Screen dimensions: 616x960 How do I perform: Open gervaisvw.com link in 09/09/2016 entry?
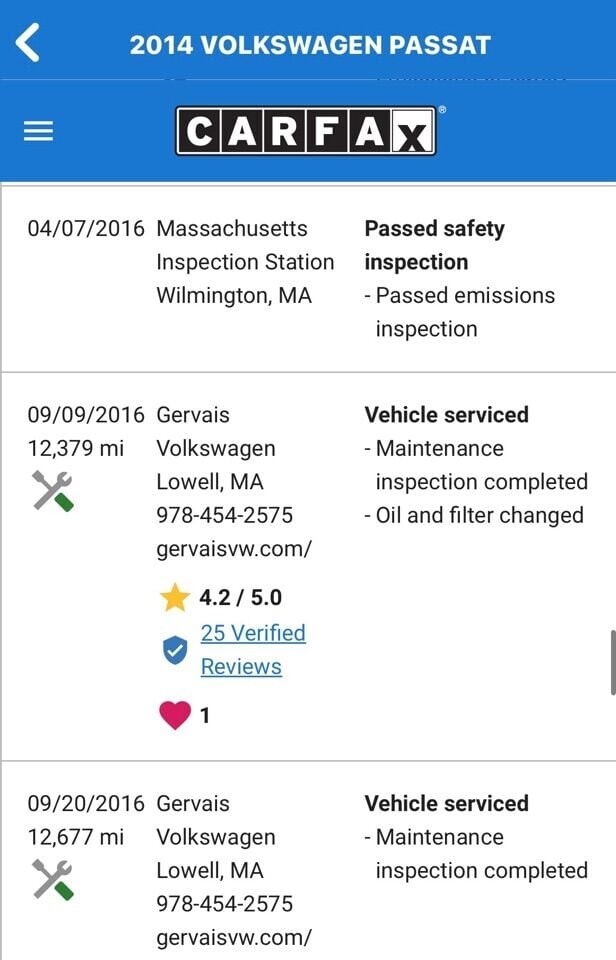coord(234,549)
